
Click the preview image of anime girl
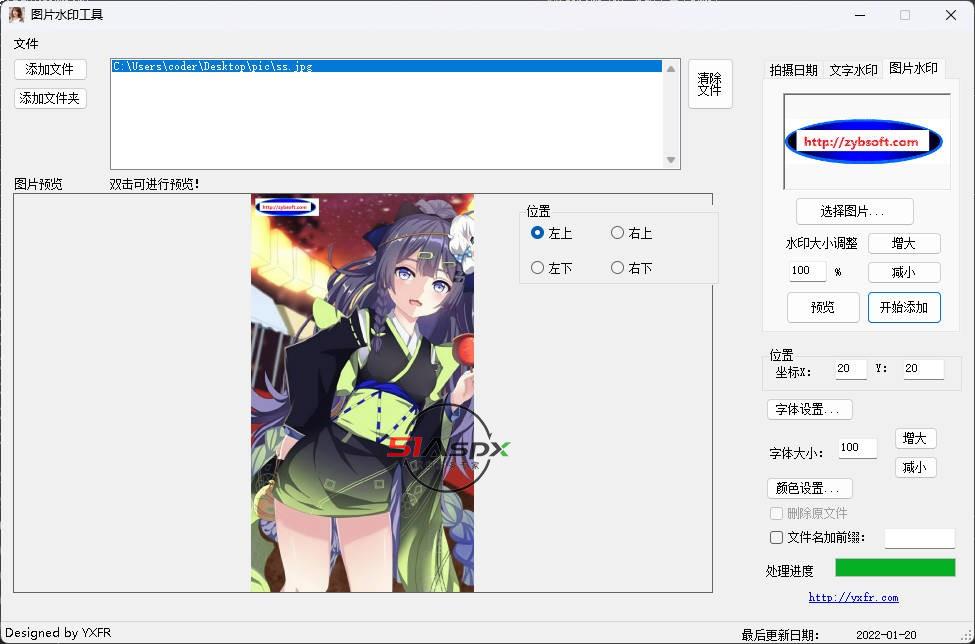point(362,392)
